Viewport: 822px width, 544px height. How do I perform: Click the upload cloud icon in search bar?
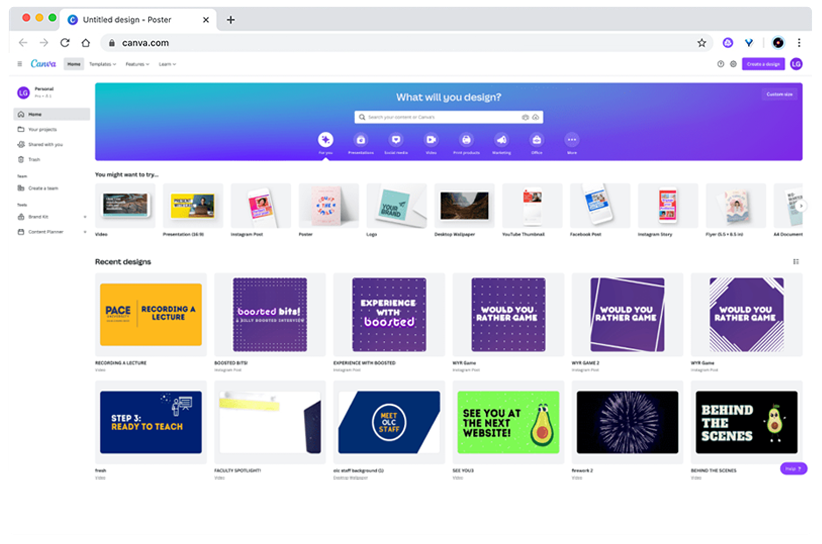point(536,117)
